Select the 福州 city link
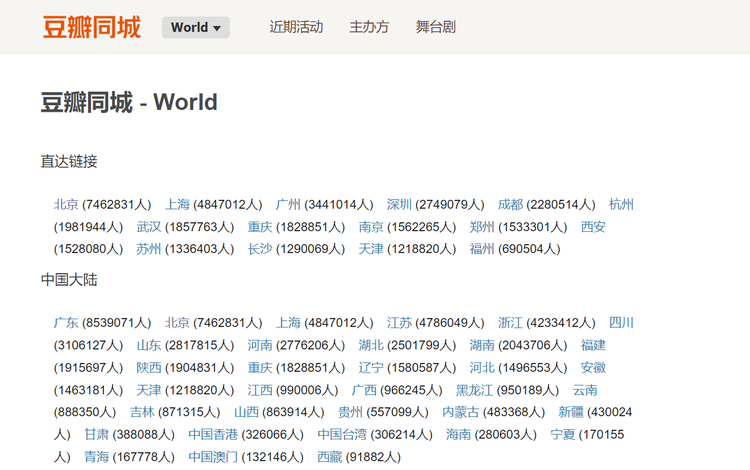 click(x=482, y=249)
